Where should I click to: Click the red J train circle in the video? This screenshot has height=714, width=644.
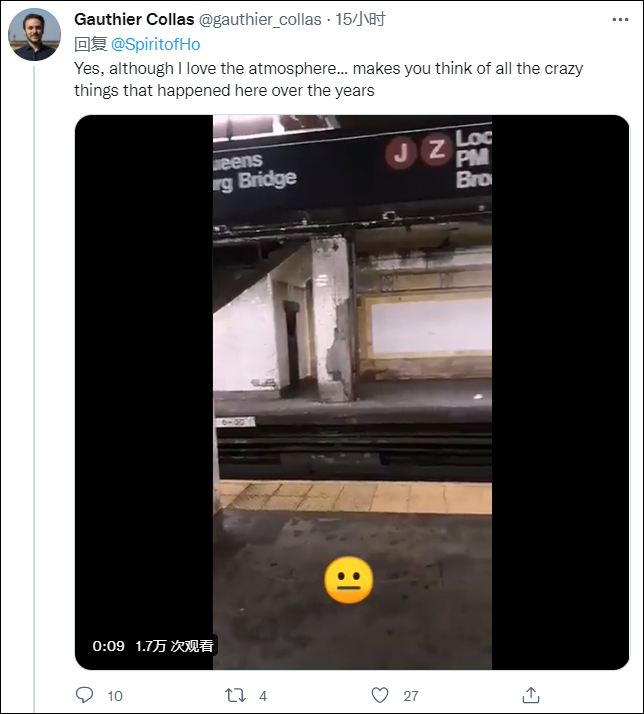(401, 151)
